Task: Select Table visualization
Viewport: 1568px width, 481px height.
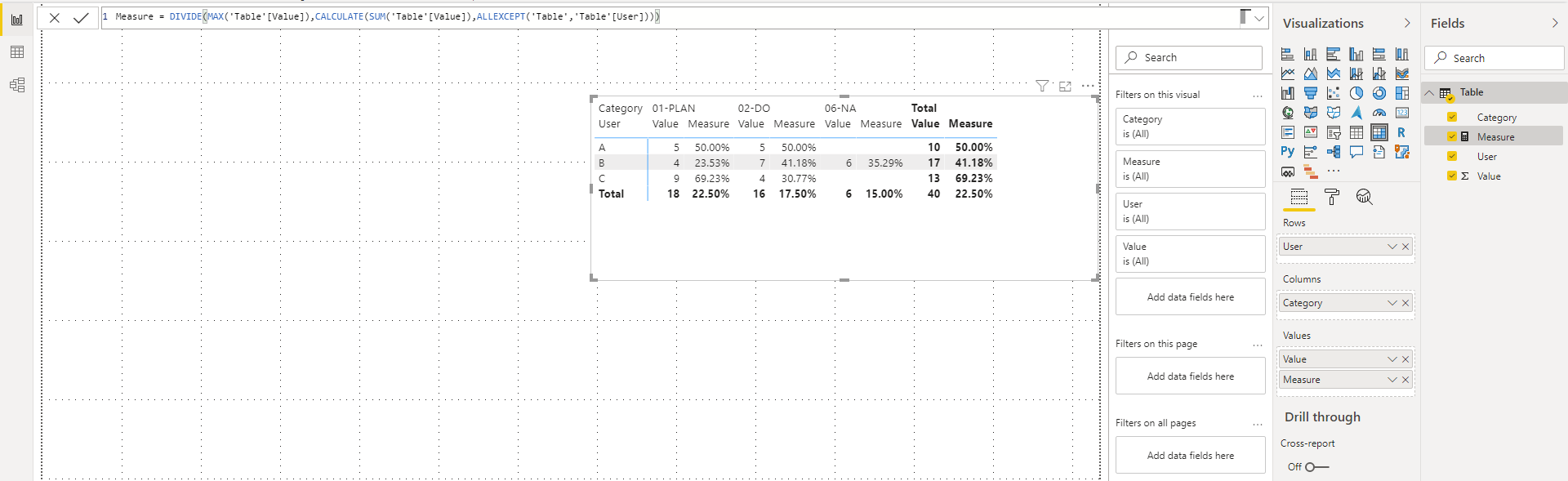Action: [x=1356, y=132]
